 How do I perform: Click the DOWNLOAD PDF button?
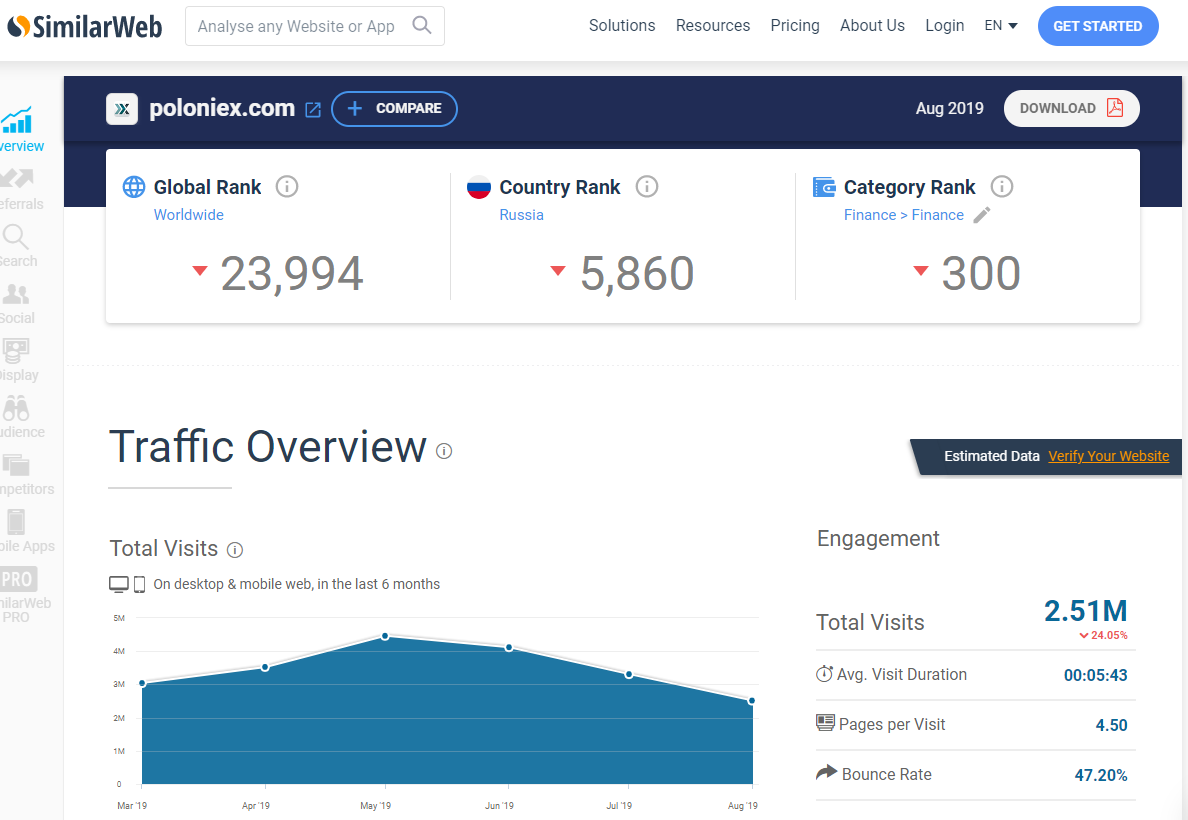click(x=1071, y=108)
